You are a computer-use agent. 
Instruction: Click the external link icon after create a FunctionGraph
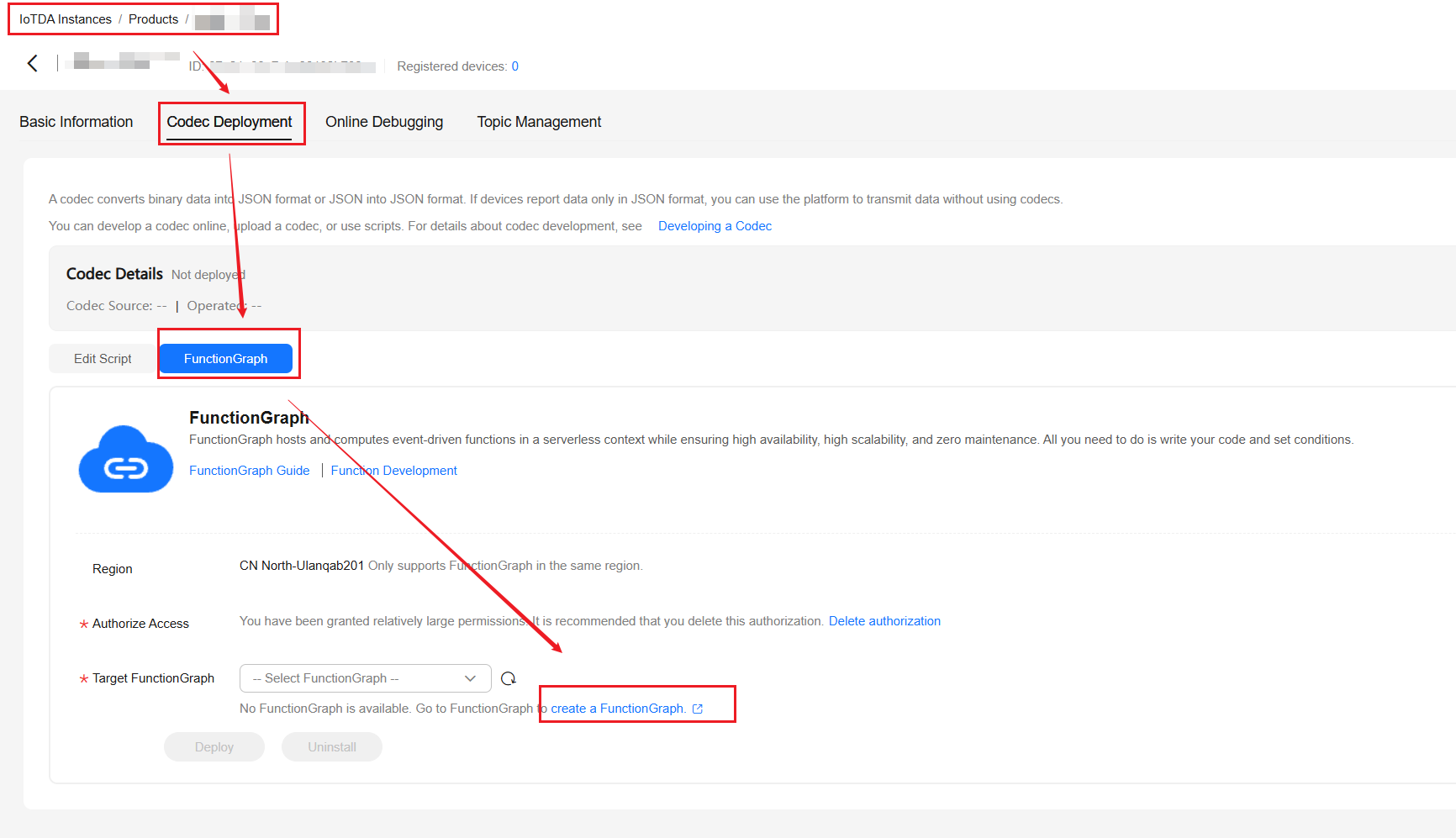(698, 709)
